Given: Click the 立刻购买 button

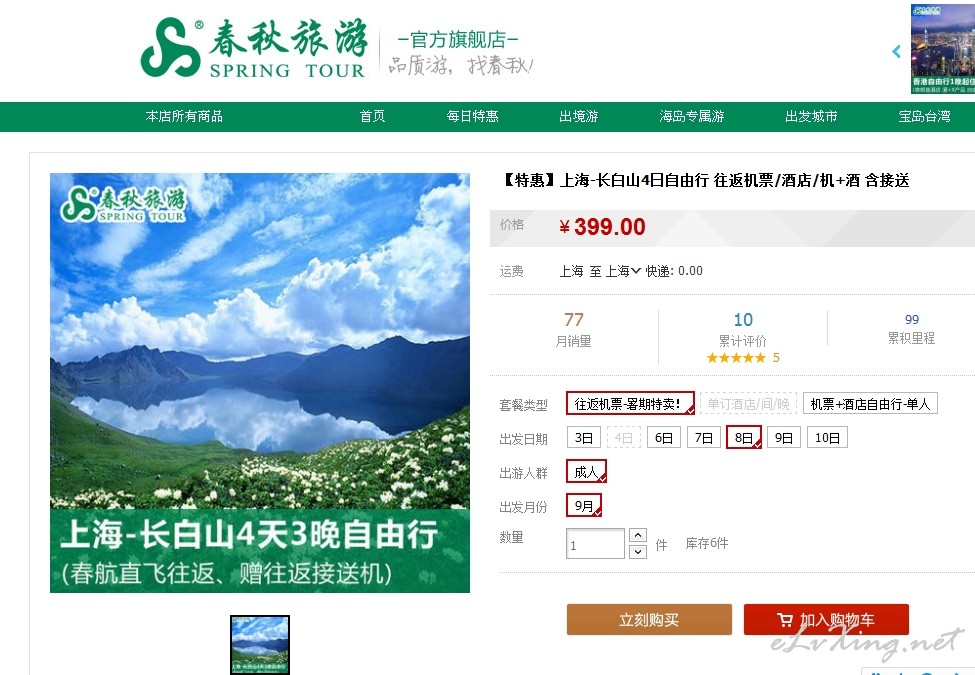Looking at the screenshot, I should 649,620.
